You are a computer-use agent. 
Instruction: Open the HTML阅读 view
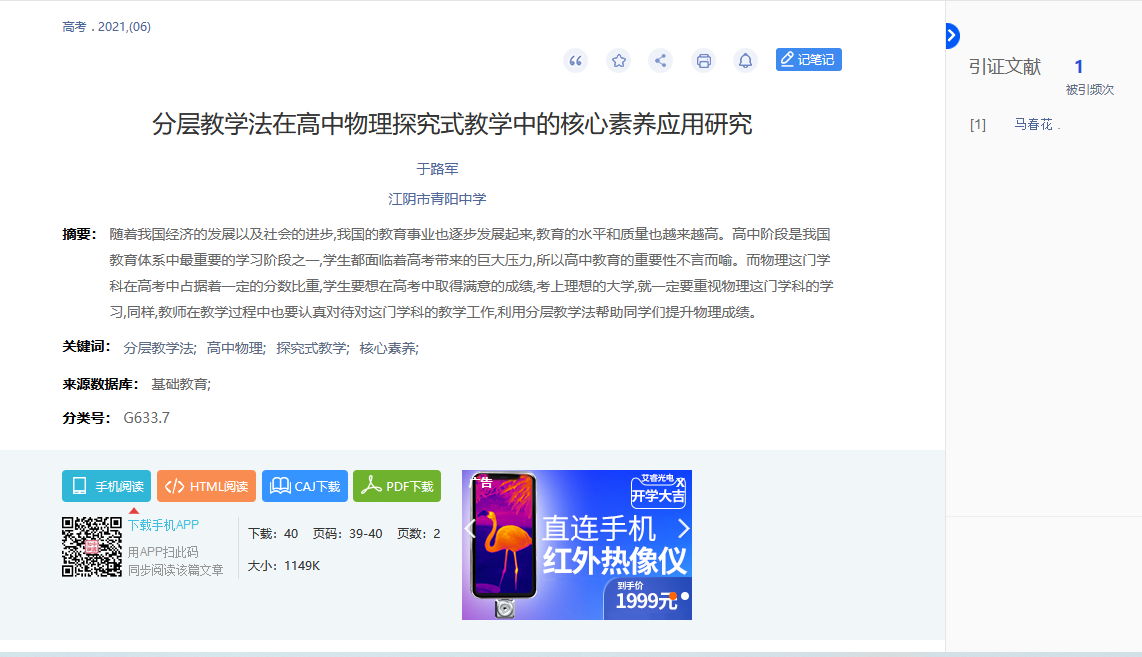coord(206,486)
